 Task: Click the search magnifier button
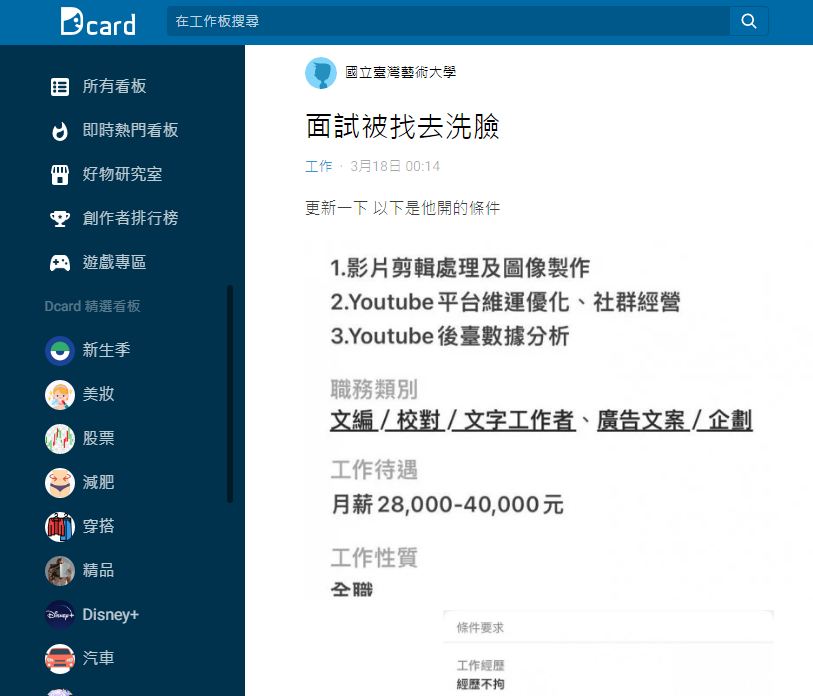point(749,21)
